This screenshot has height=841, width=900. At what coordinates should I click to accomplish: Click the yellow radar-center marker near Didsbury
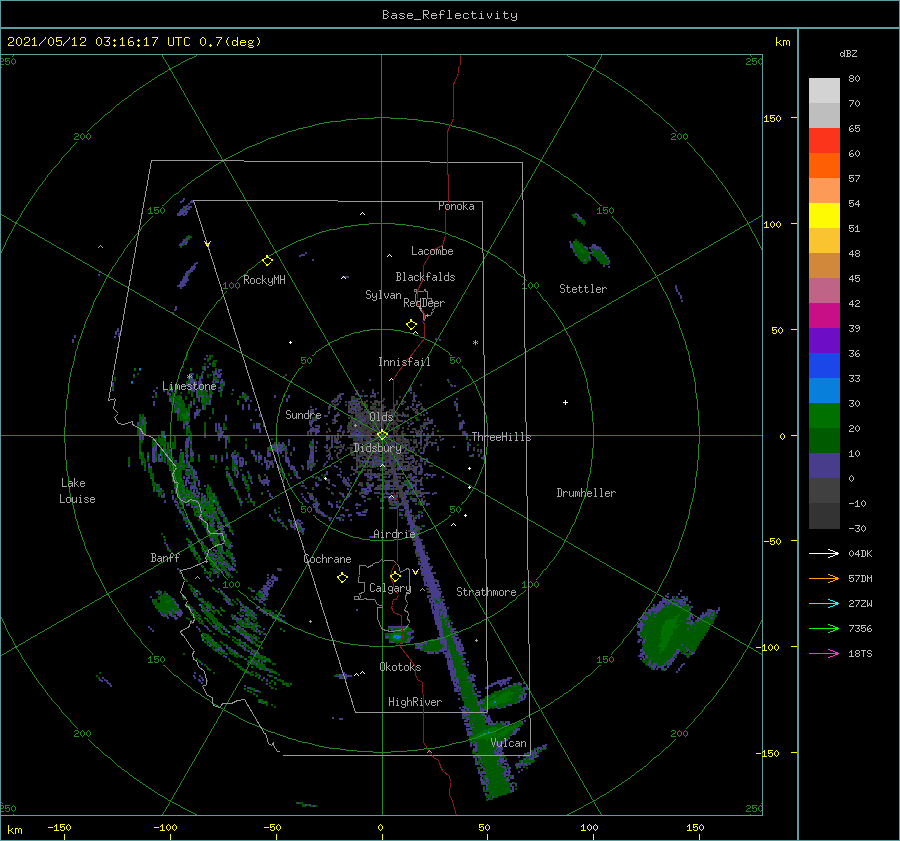382,435
